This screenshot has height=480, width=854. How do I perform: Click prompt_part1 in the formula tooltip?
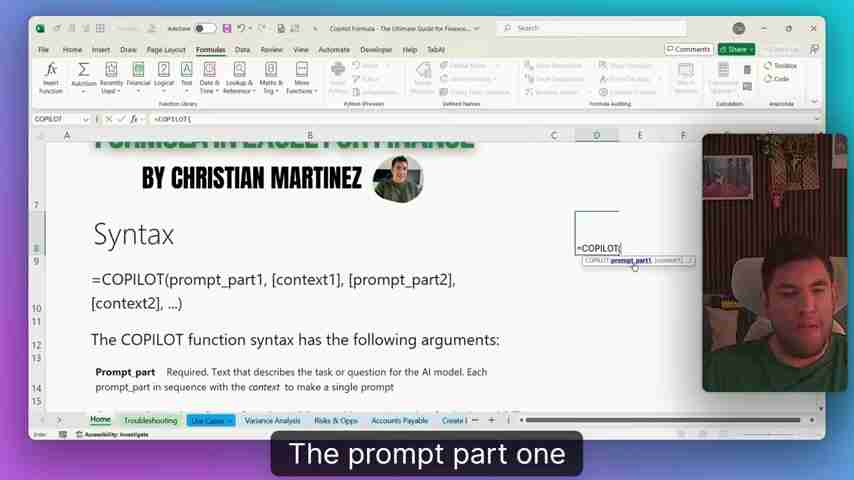(x=631, y=260)
